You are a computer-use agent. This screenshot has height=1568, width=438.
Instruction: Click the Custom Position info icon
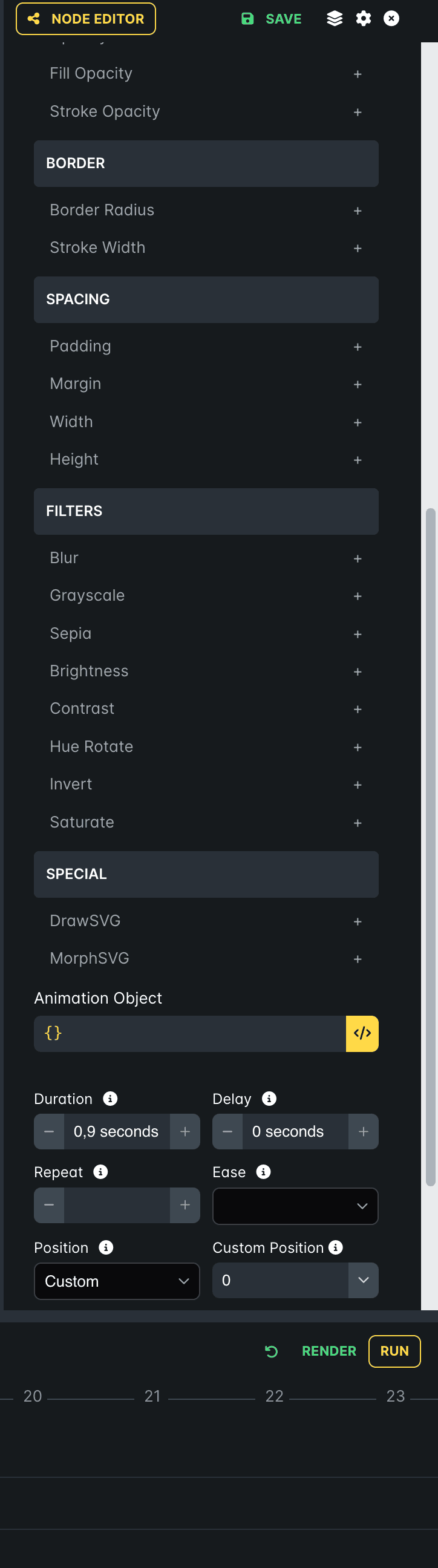[x=335, y=1248]
